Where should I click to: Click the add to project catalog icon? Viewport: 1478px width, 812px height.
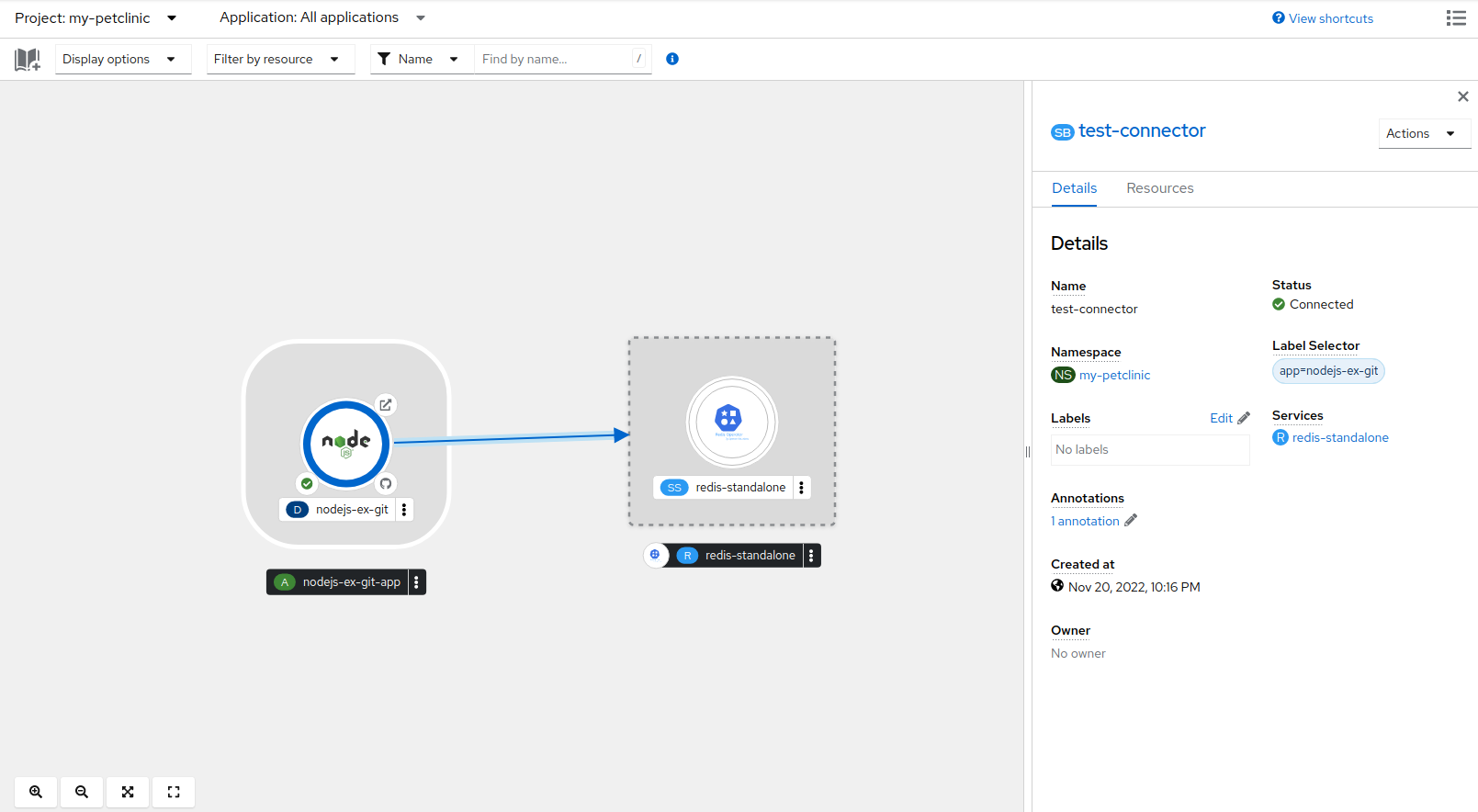28,60
